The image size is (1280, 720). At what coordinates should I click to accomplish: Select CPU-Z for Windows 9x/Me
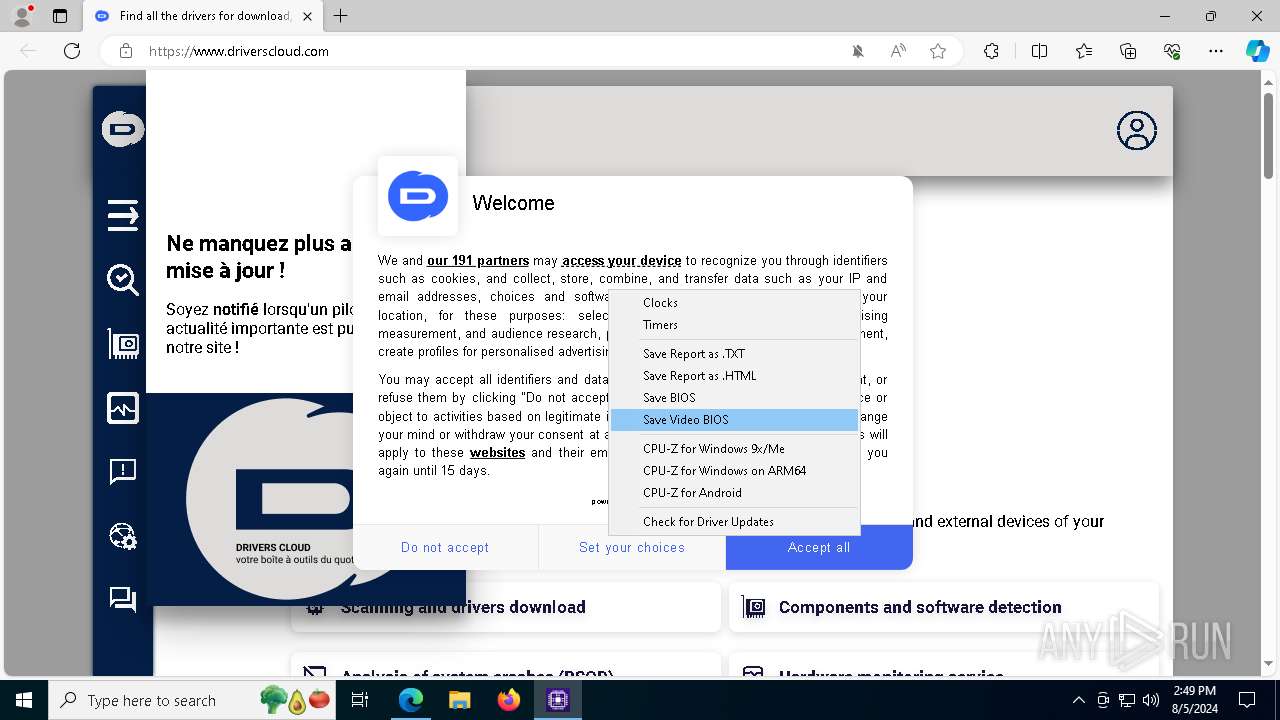[734, 449]
